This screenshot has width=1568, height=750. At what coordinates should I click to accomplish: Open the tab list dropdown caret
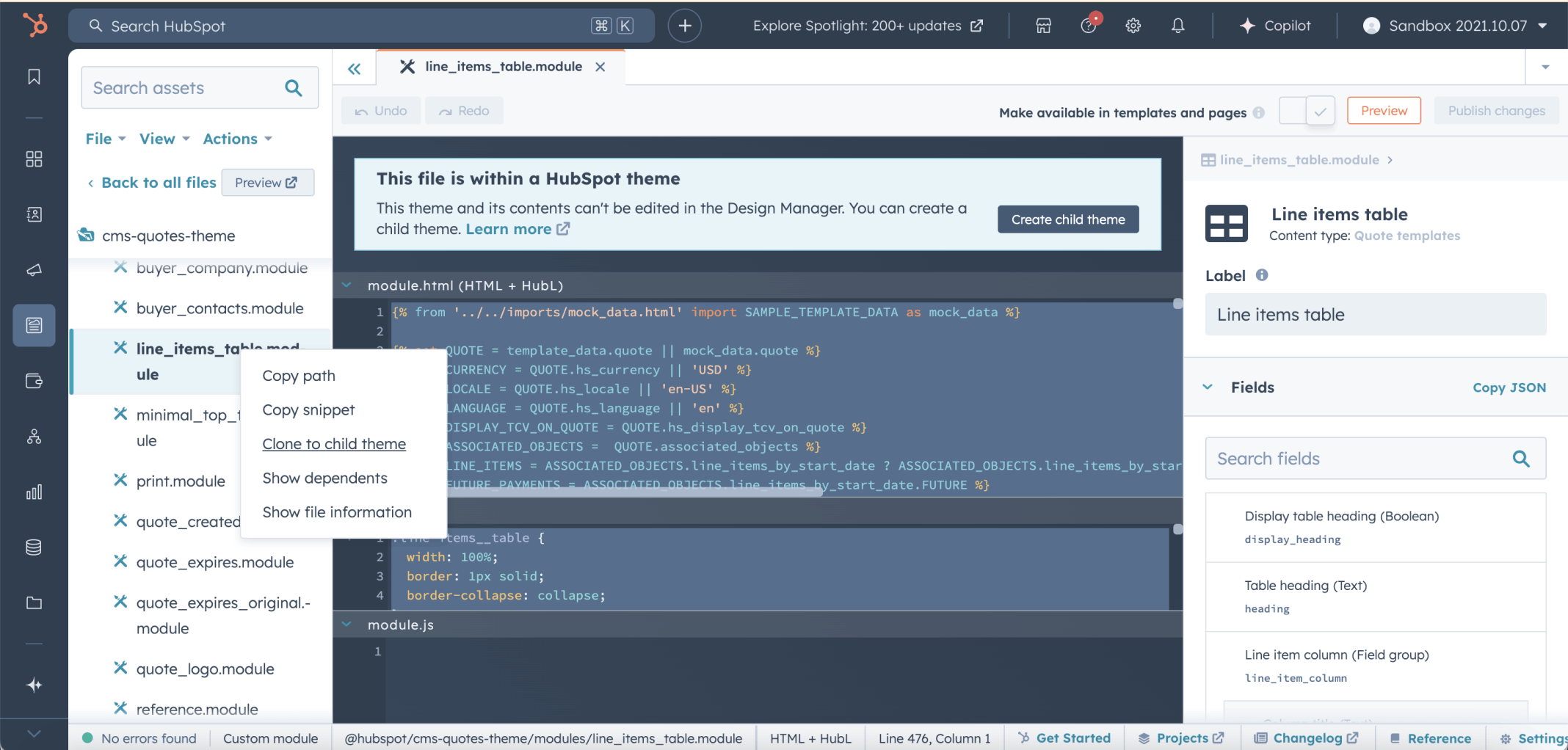point(1545,67)
